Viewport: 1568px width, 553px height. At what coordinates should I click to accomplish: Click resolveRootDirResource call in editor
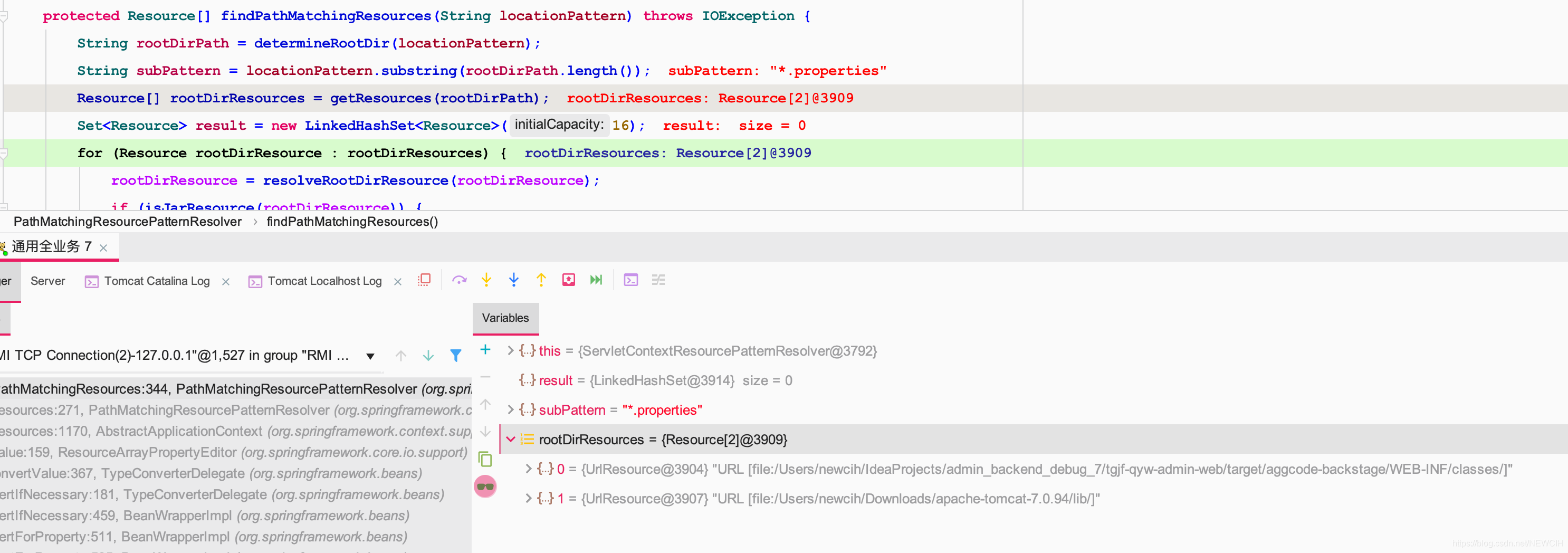[x=356, y=180]
